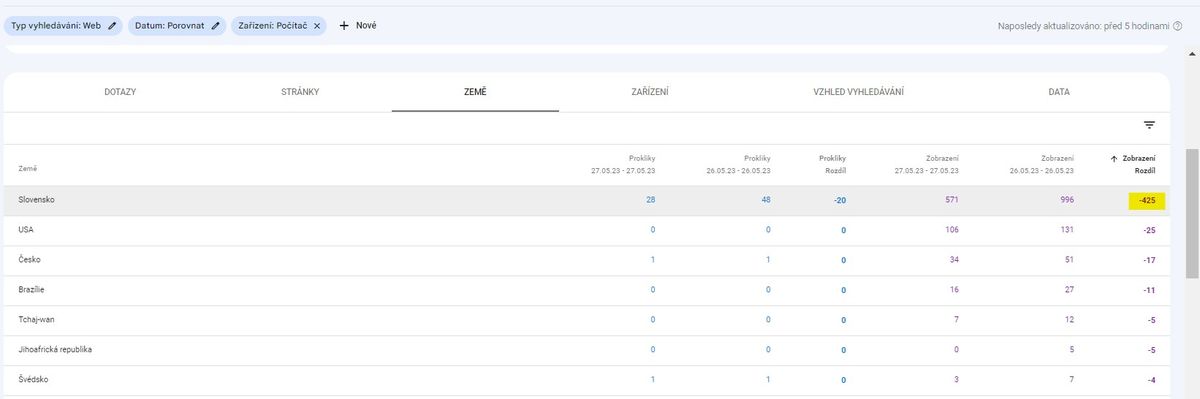Sort by the Země column header
Screen dimensions: 1200x399
pyautogui.click(x=28, y=169)
